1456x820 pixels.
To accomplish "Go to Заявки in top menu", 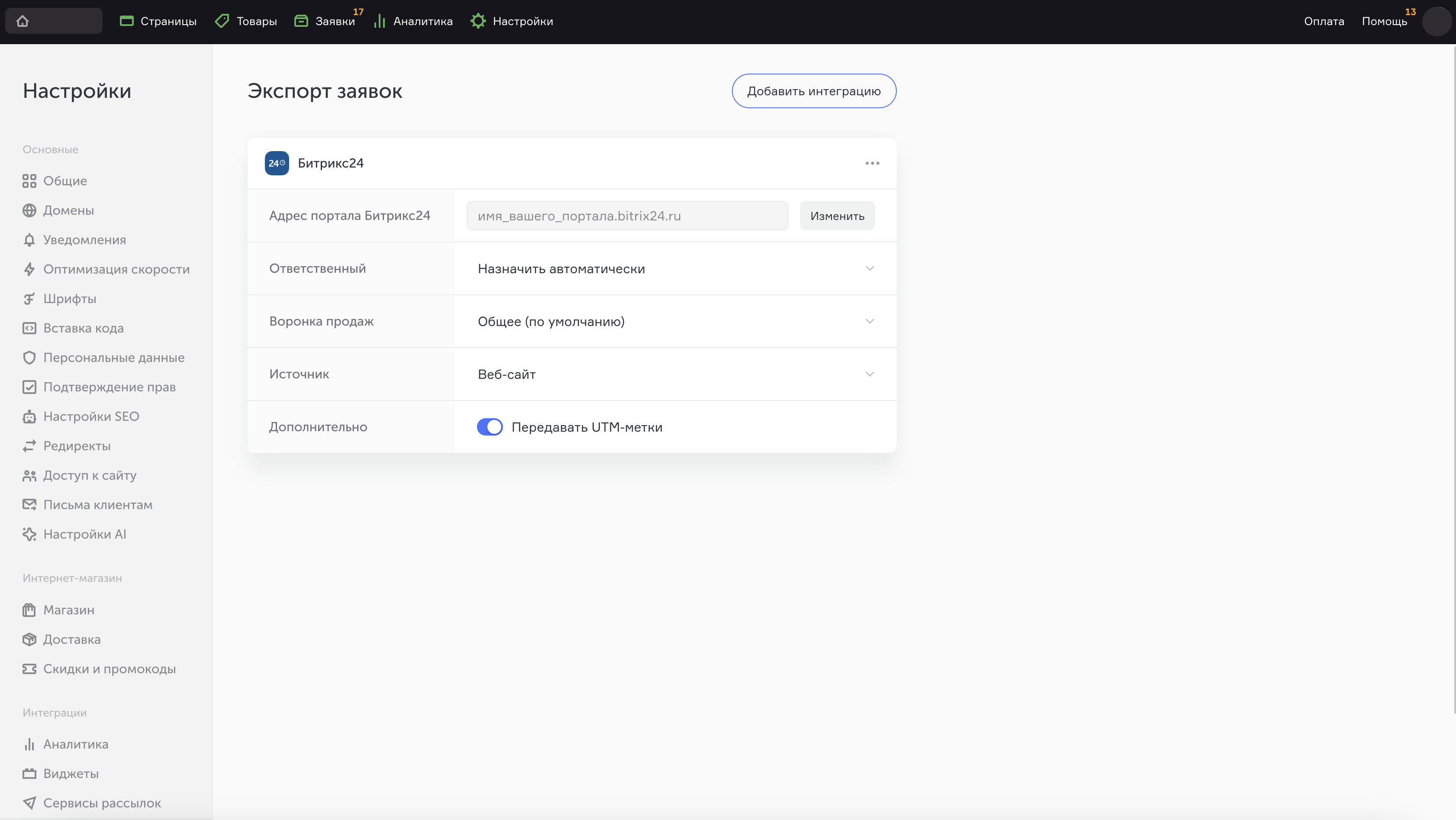I will pyautogui.click(x=334, y=22).
